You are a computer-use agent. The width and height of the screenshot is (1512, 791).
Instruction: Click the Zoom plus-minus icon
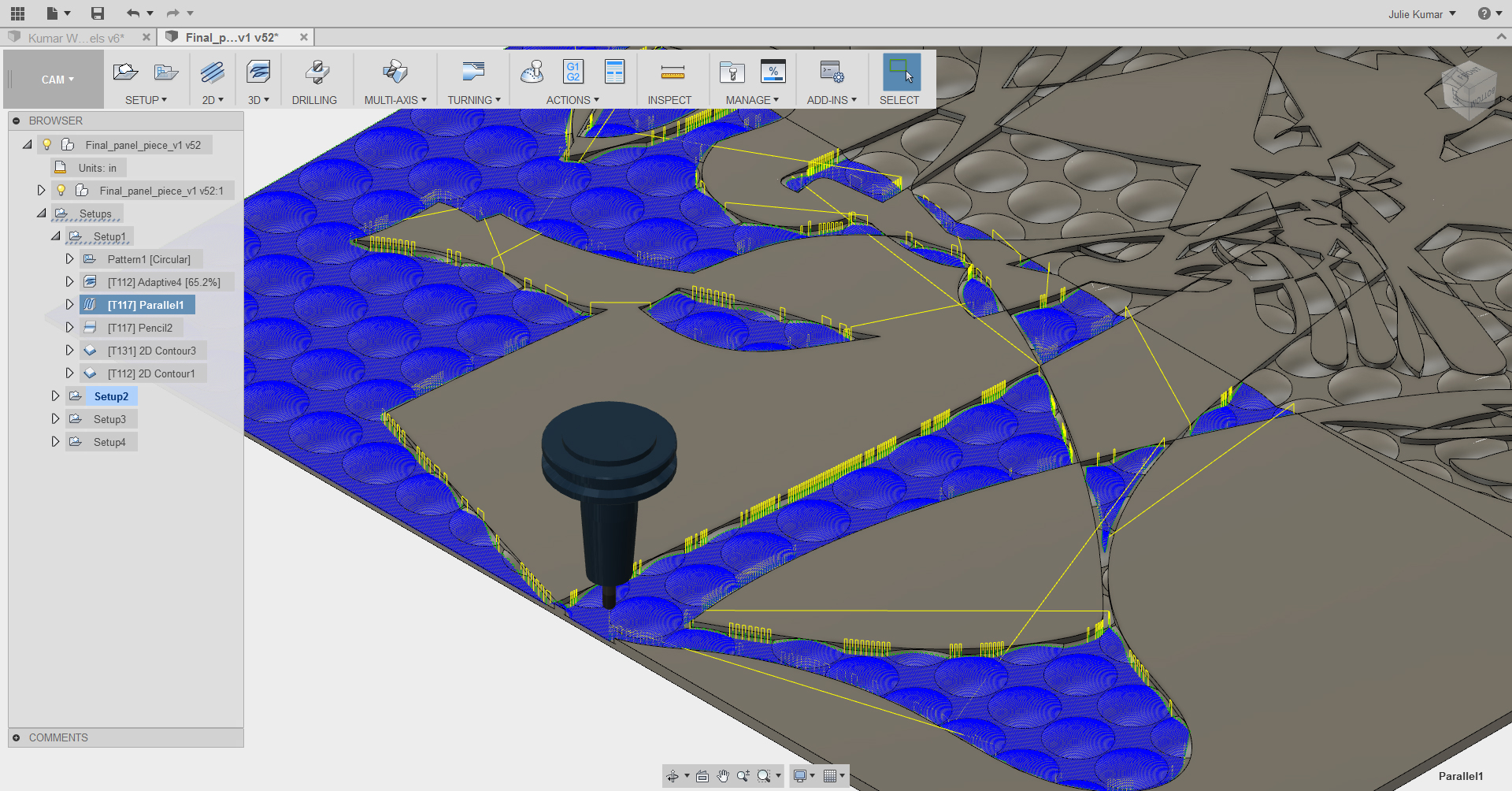743,776
